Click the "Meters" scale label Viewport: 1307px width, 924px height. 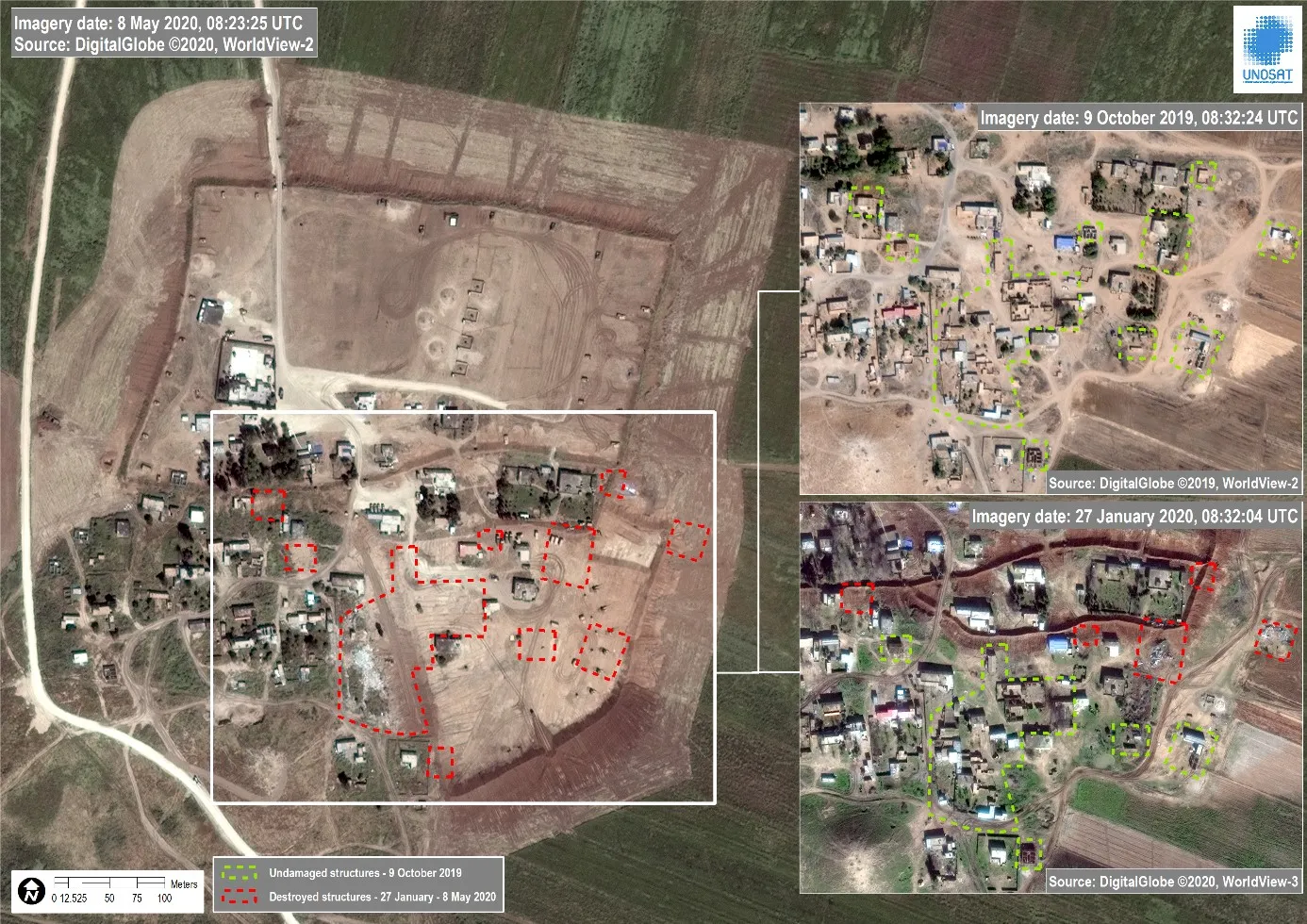[x=184, y=884]
